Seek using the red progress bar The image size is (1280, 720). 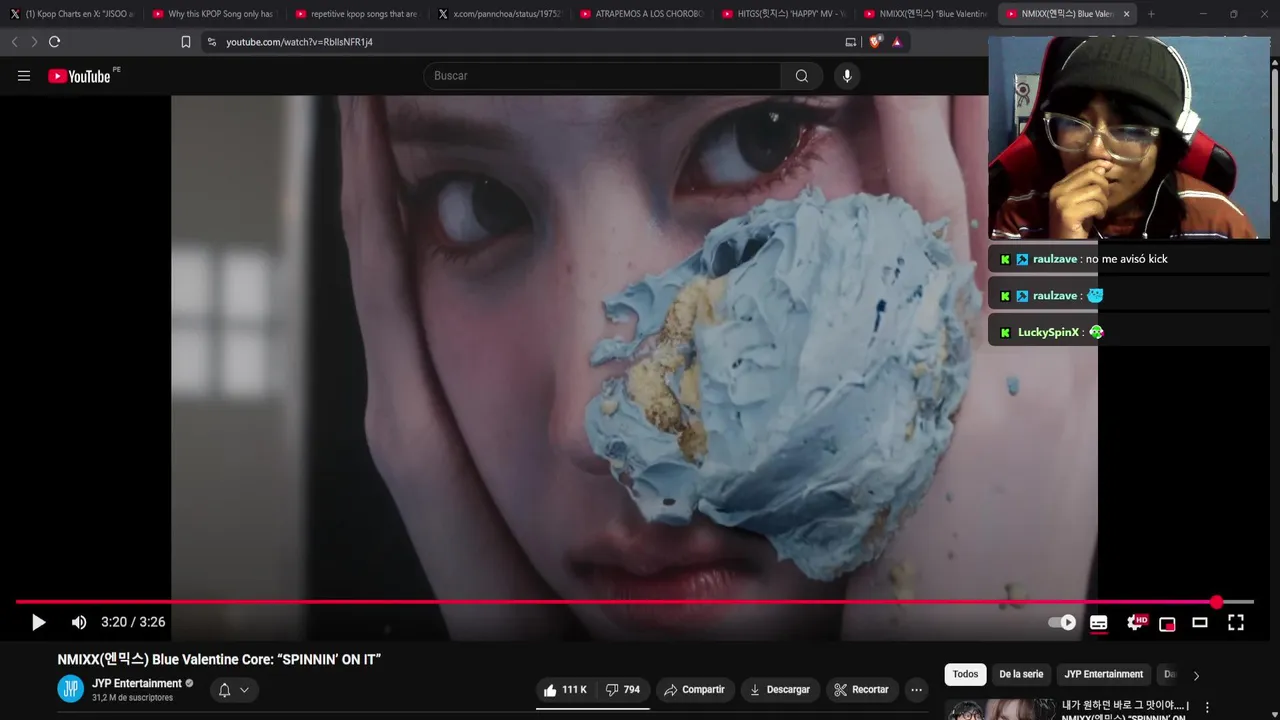click(634, 602)
